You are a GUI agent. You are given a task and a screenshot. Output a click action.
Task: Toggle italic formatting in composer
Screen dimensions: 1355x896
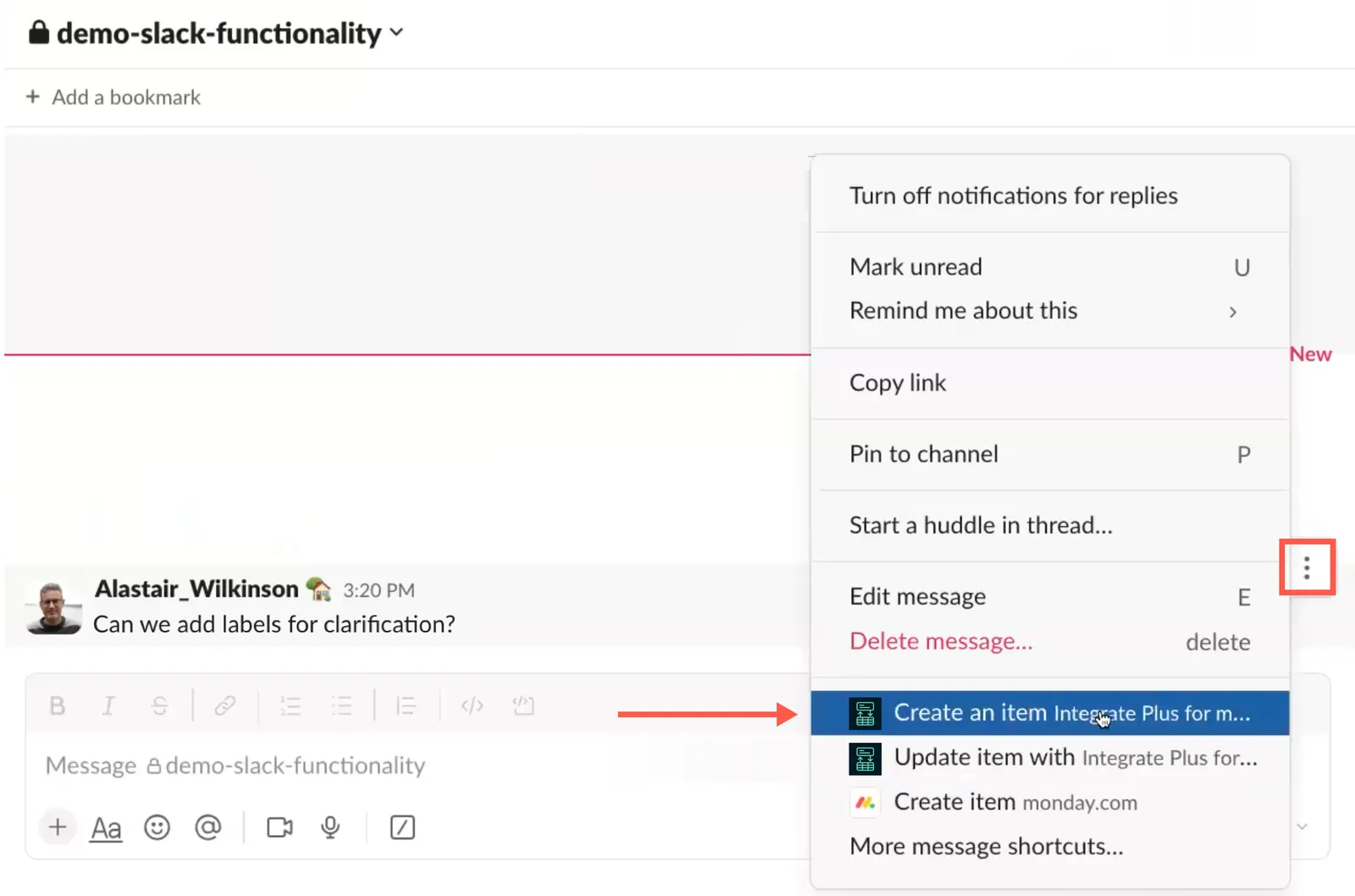[108, 705]
